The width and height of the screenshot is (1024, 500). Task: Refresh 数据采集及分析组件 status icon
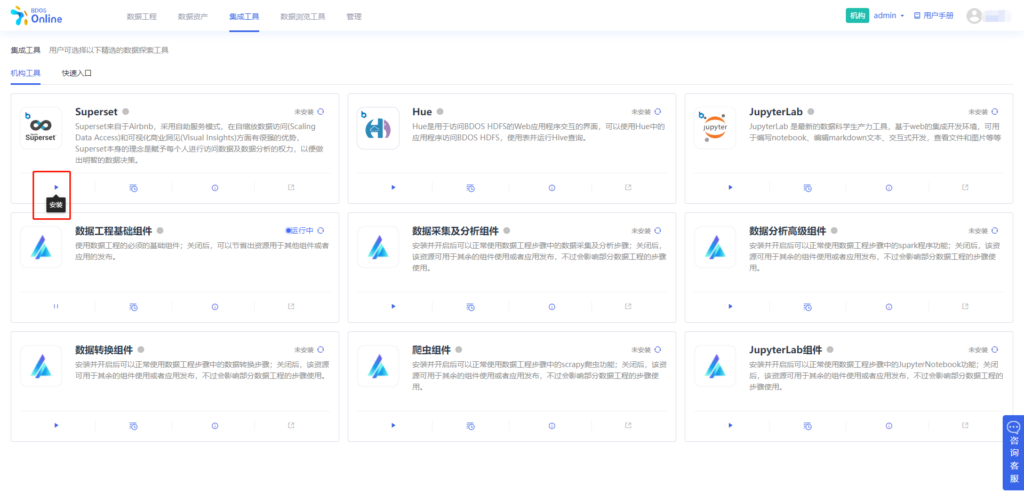[658, 230]
